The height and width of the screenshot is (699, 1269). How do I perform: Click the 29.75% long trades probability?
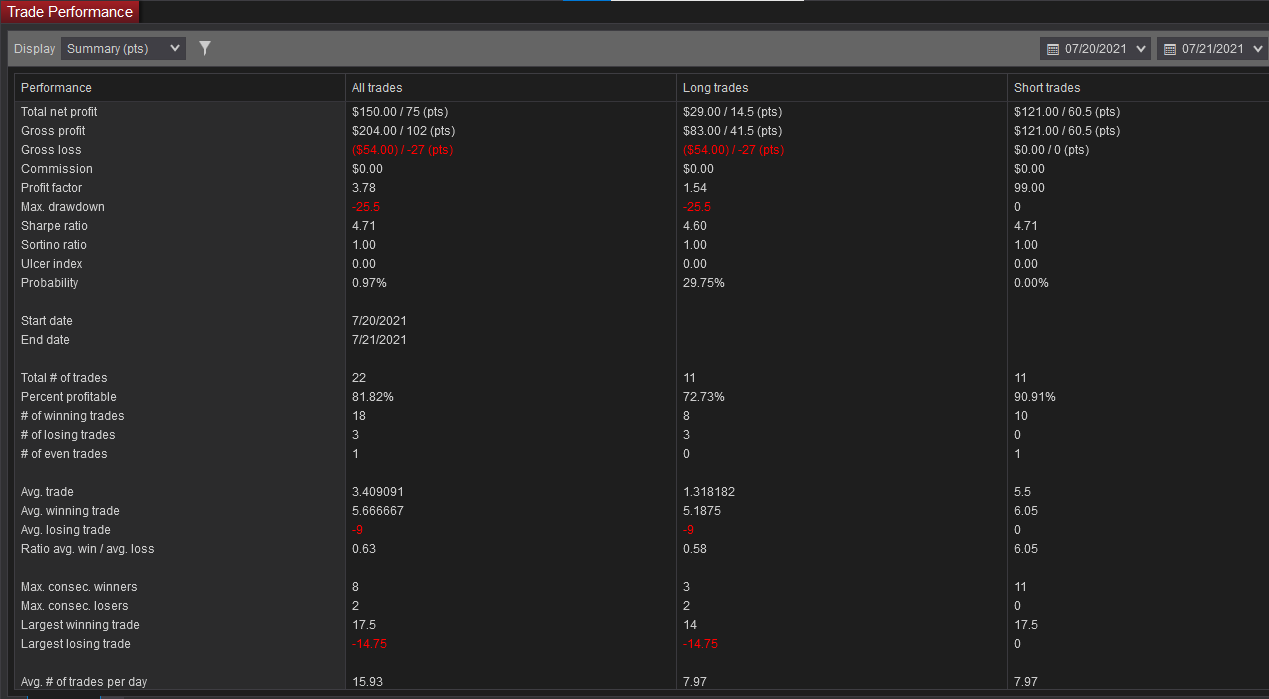(704, 283)
